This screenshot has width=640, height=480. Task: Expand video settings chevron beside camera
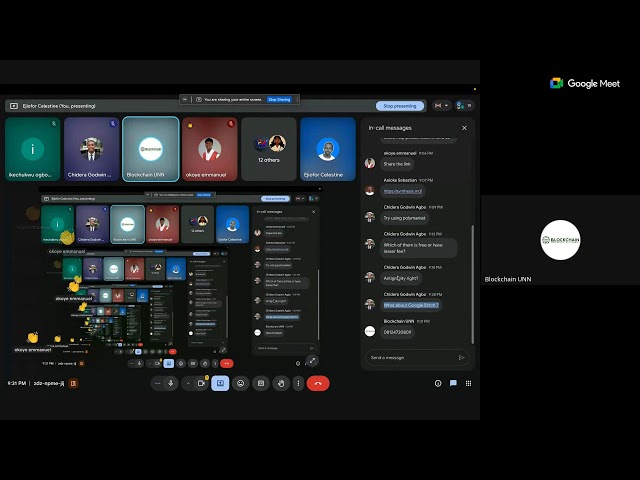click(x=188, y=383)
